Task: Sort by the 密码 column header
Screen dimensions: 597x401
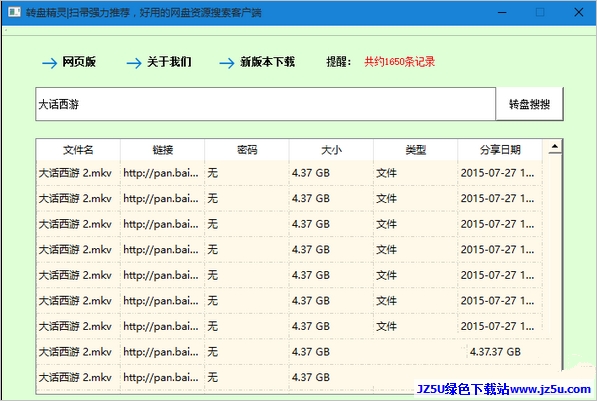Action: 247,150
